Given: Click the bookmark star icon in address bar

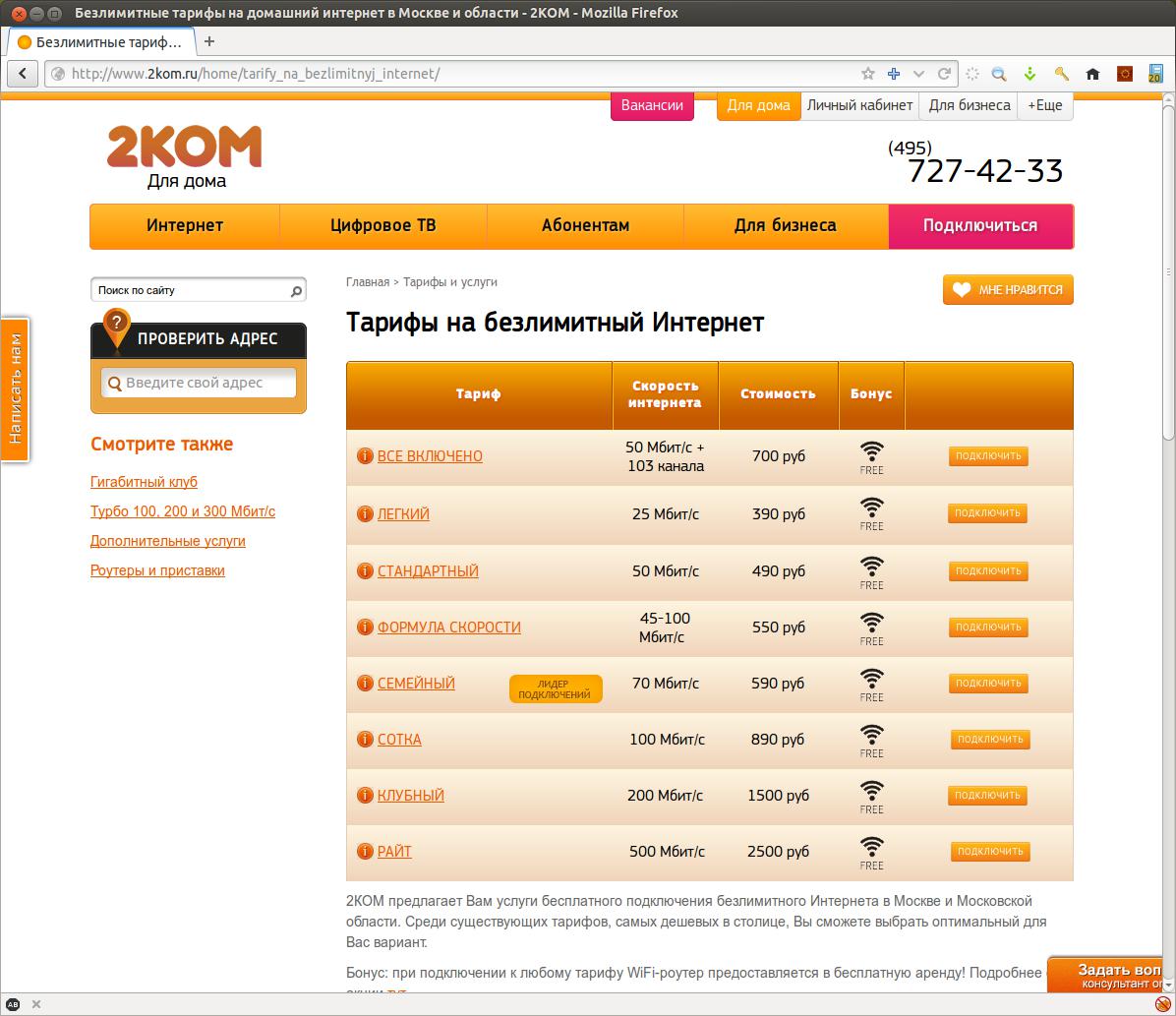Looking at the screenshot, I should tap(868, 74).
